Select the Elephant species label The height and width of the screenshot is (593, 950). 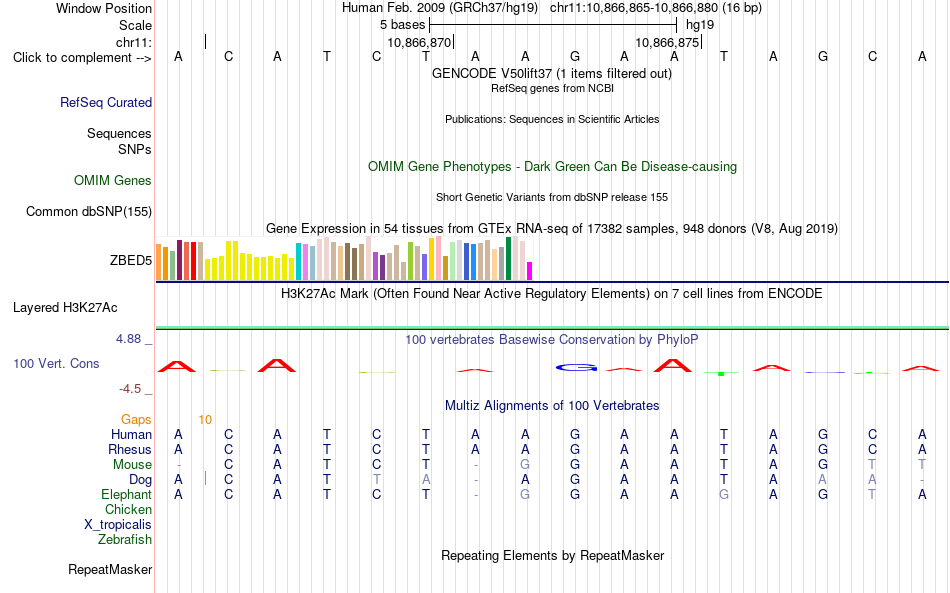click(127, 495)
